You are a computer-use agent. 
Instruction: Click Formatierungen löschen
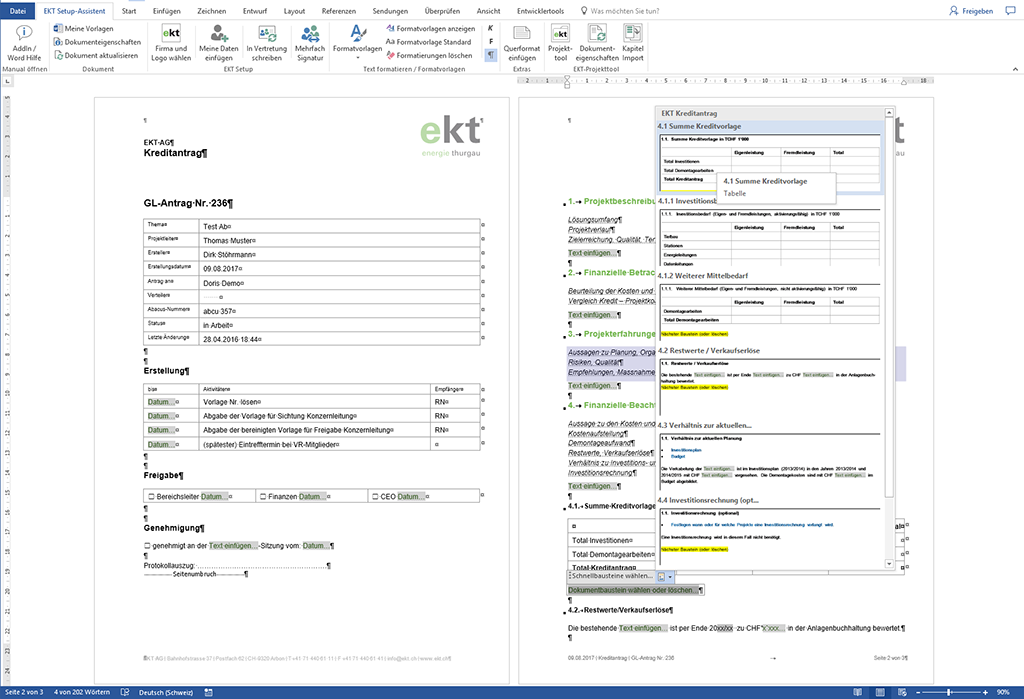coord(429,56)
